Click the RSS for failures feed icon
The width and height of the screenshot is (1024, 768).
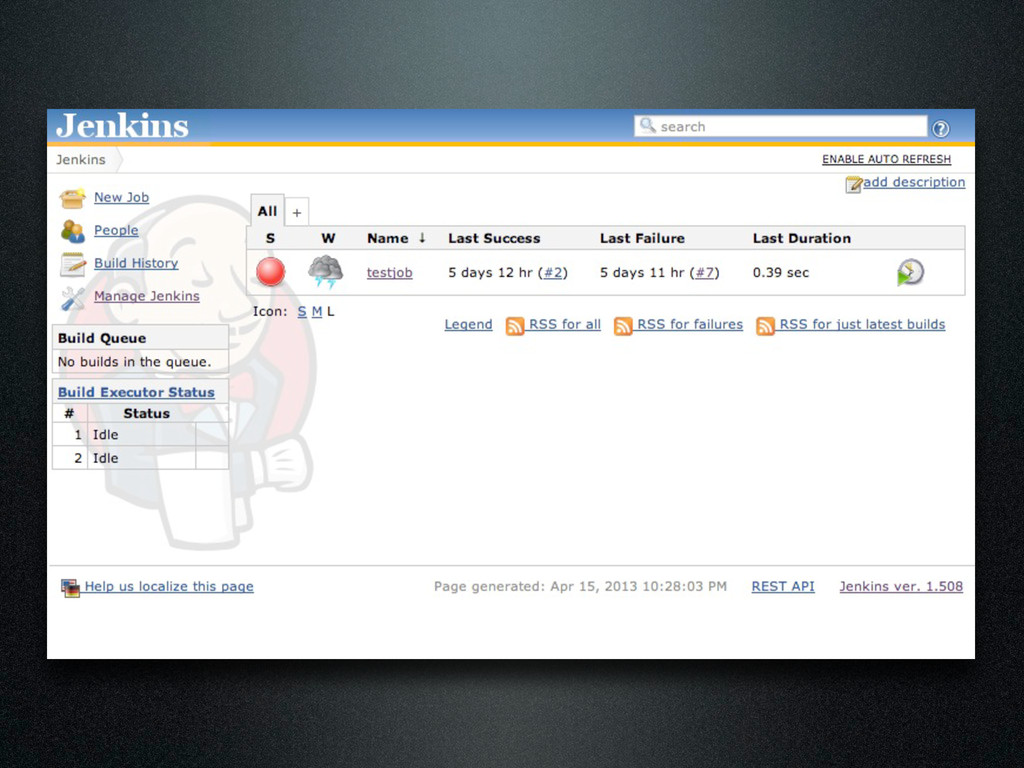coord(623,325)
